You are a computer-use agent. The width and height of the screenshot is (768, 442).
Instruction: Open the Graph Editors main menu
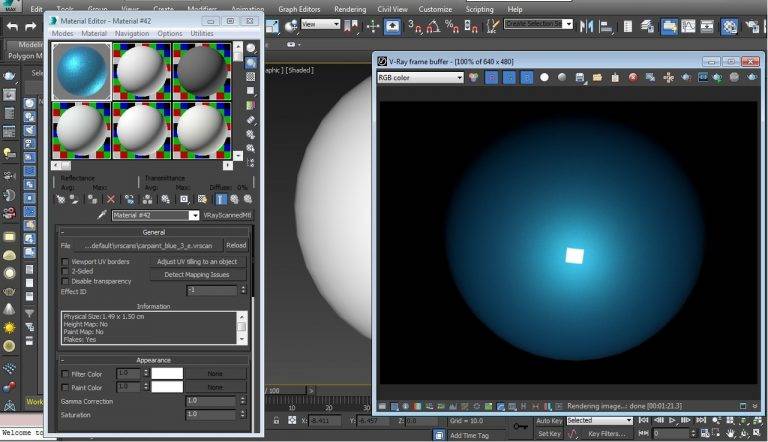coord(299,9)
